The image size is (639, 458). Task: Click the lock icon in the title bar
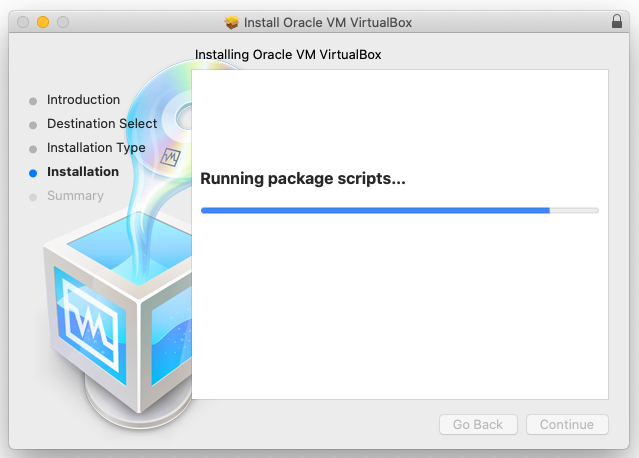(x=616, y=21)
